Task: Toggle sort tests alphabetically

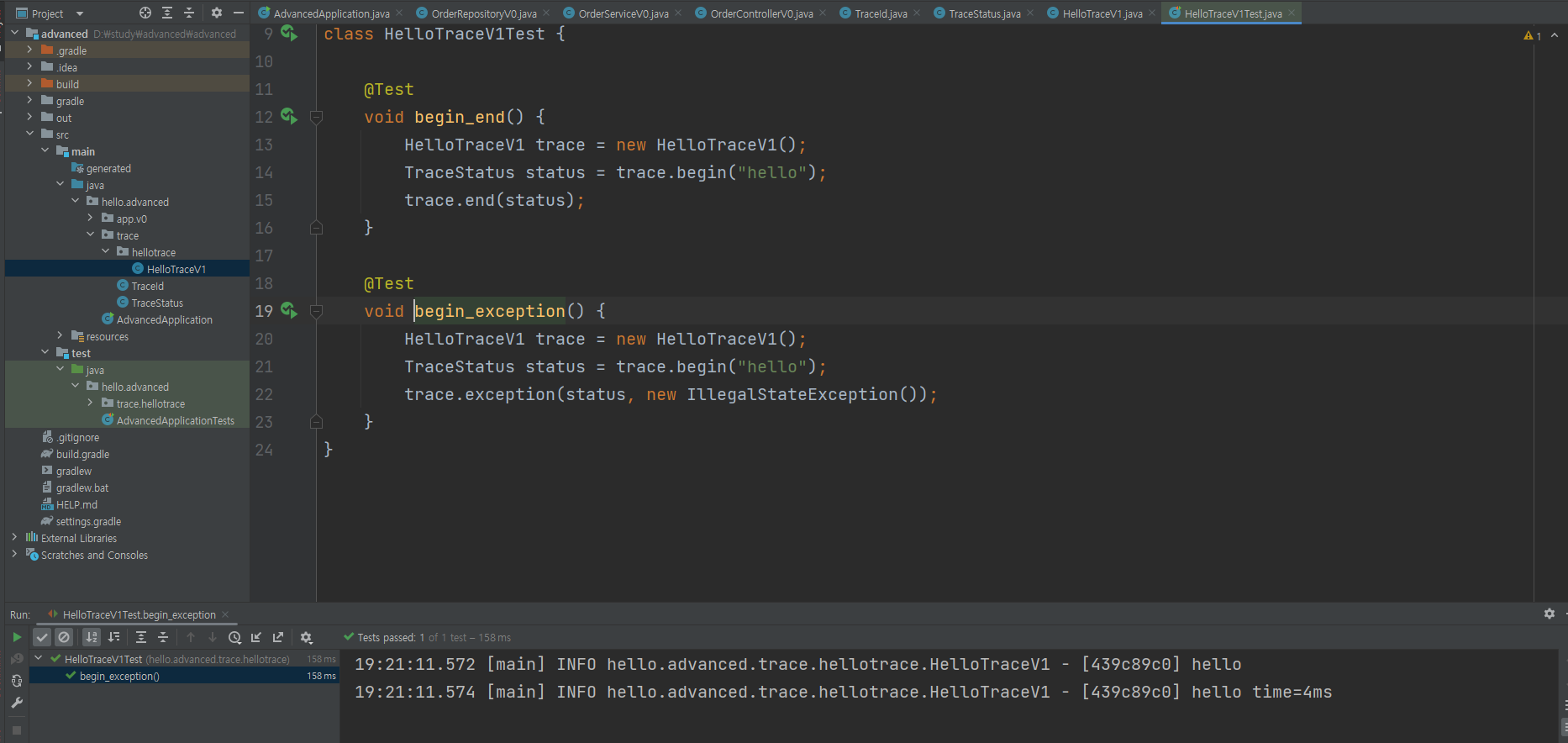Action: [x=92, y=637]
